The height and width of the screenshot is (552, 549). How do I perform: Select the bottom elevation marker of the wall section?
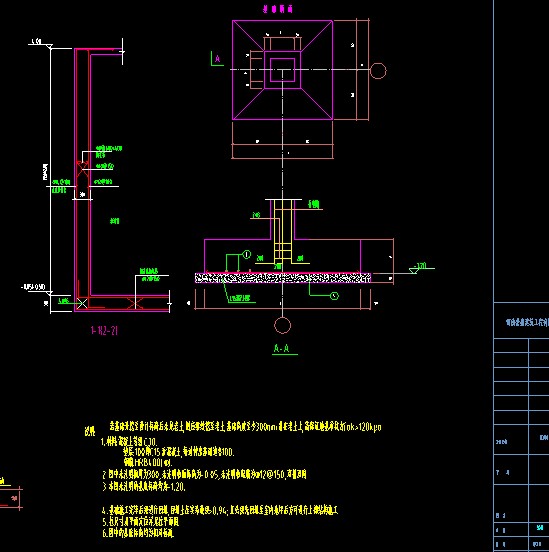click(37, 289)
